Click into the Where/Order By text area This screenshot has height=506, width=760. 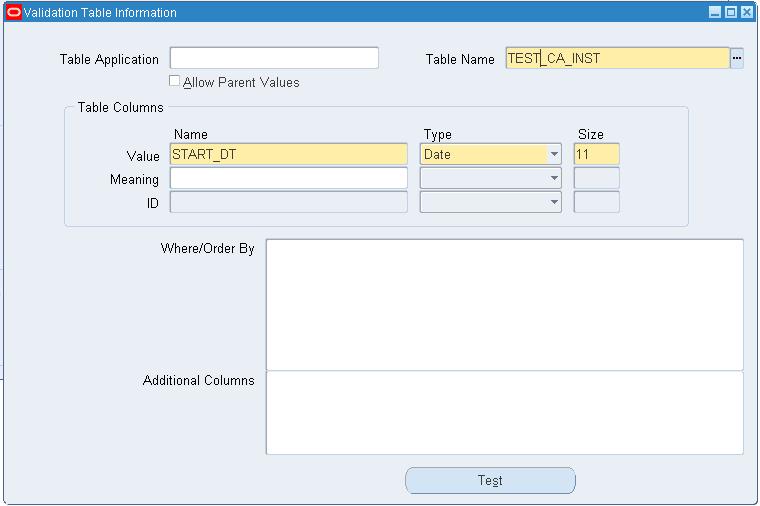(x=505, y=305)
